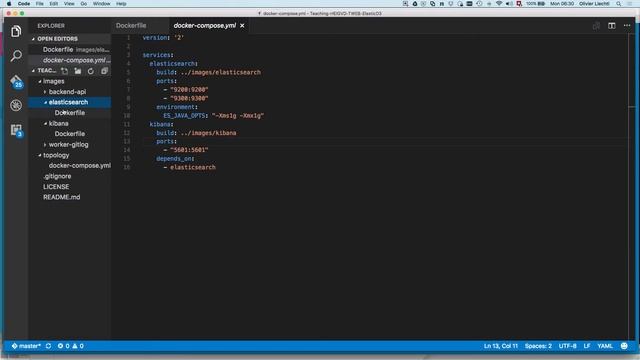The width and height of the screenshot is (640, 360).
Task: Click the volume icon in menu bar
Action: point(509,4)
